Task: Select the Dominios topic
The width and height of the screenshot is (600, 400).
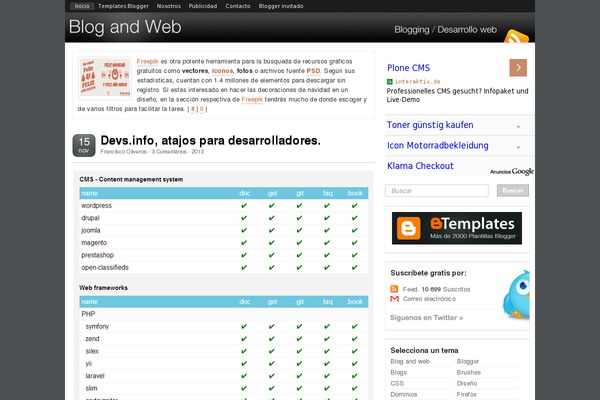Action: [x=404, y=394]
